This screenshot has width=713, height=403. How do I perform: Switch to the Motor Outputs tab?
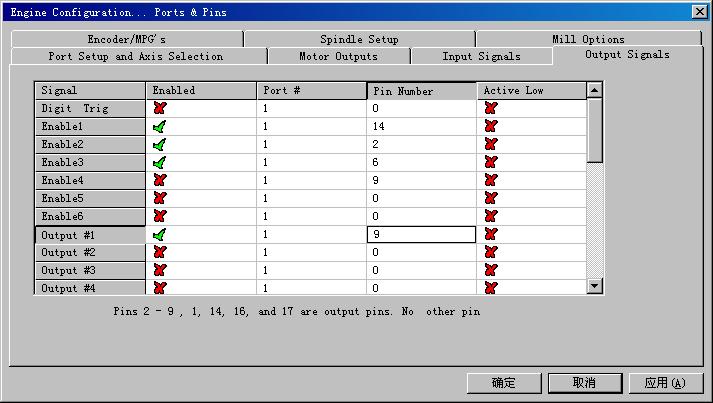(x=338, y=56)
